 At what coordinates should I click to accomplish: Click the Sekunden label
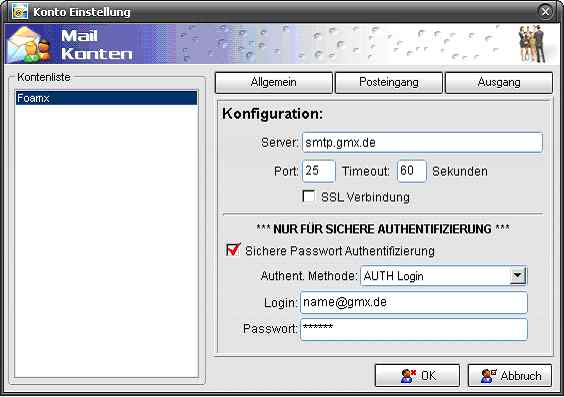click(x=460, y=172)
